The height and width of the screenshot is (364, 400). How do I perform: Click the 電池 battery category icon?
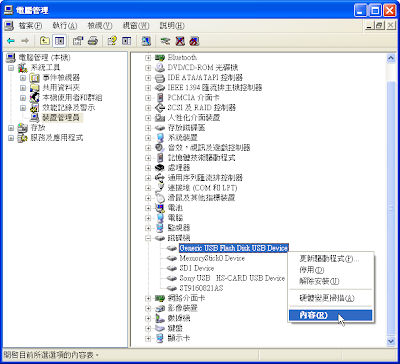pyautogui.click(x=160, y=208)
